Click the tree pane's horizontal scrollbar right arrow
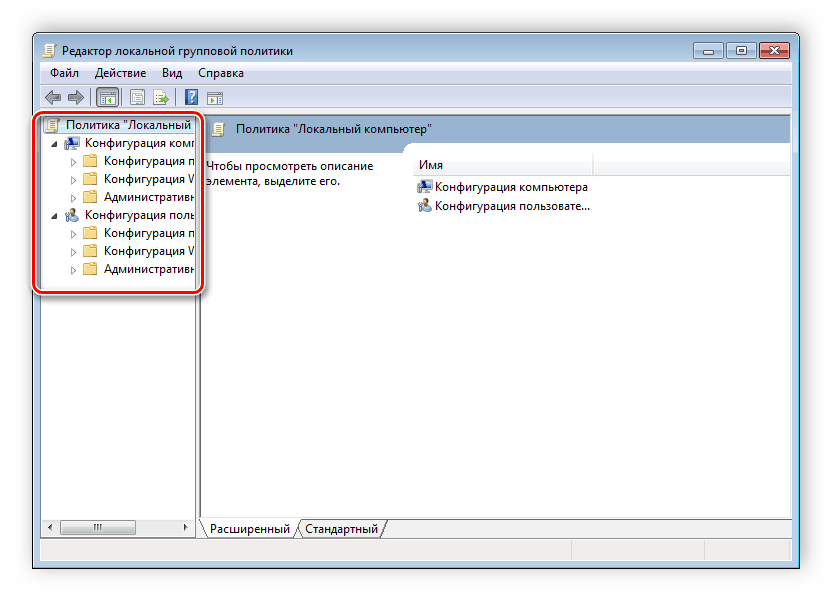The width and height of the screenshot is (832, 601). 184,527
